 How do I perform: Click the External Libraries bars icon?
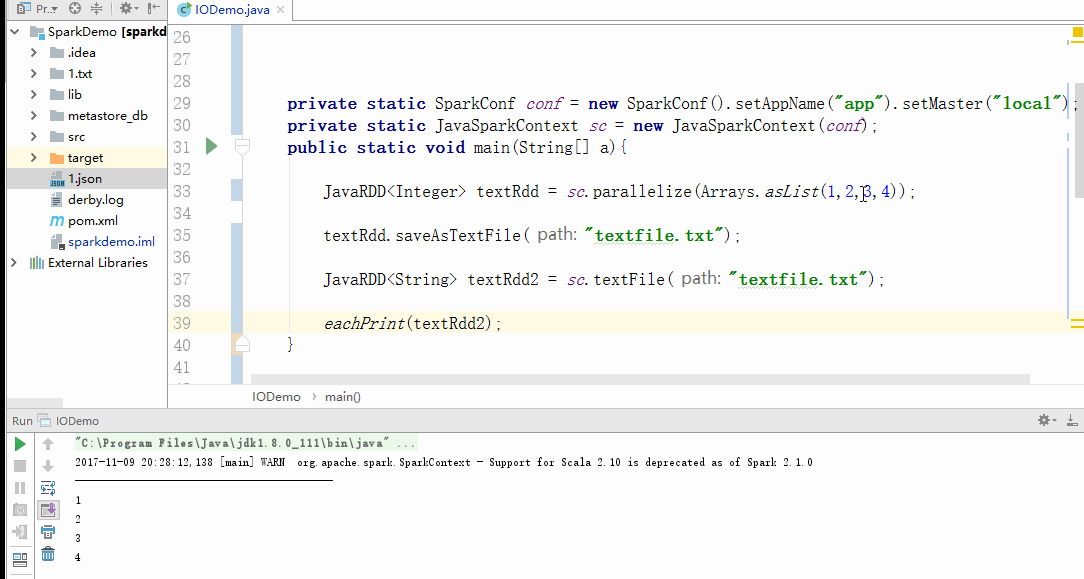[37, 263]
